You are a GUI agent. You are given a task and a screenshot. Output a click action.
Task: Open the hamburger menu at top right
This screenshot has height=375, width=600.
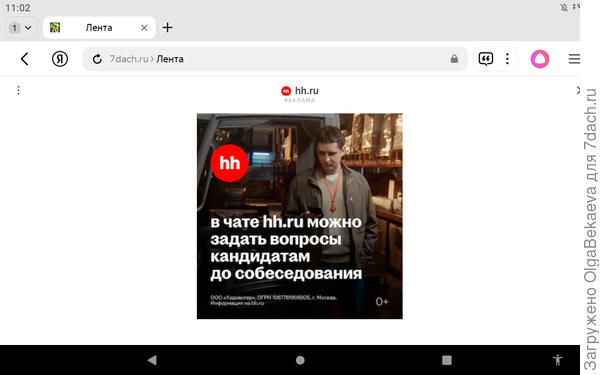click(574, 59)
